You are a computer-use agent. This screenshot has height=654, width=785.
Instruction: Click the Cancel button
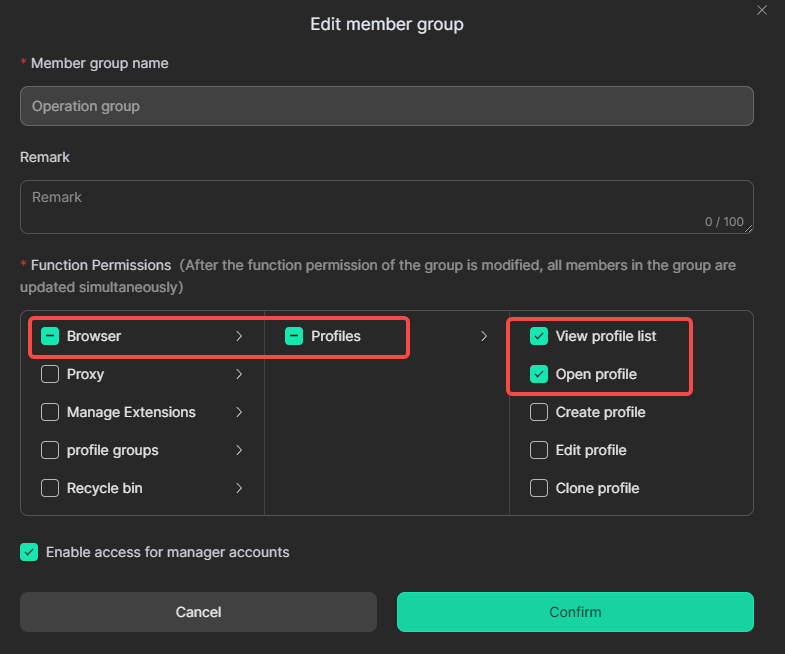coord(198,612)
